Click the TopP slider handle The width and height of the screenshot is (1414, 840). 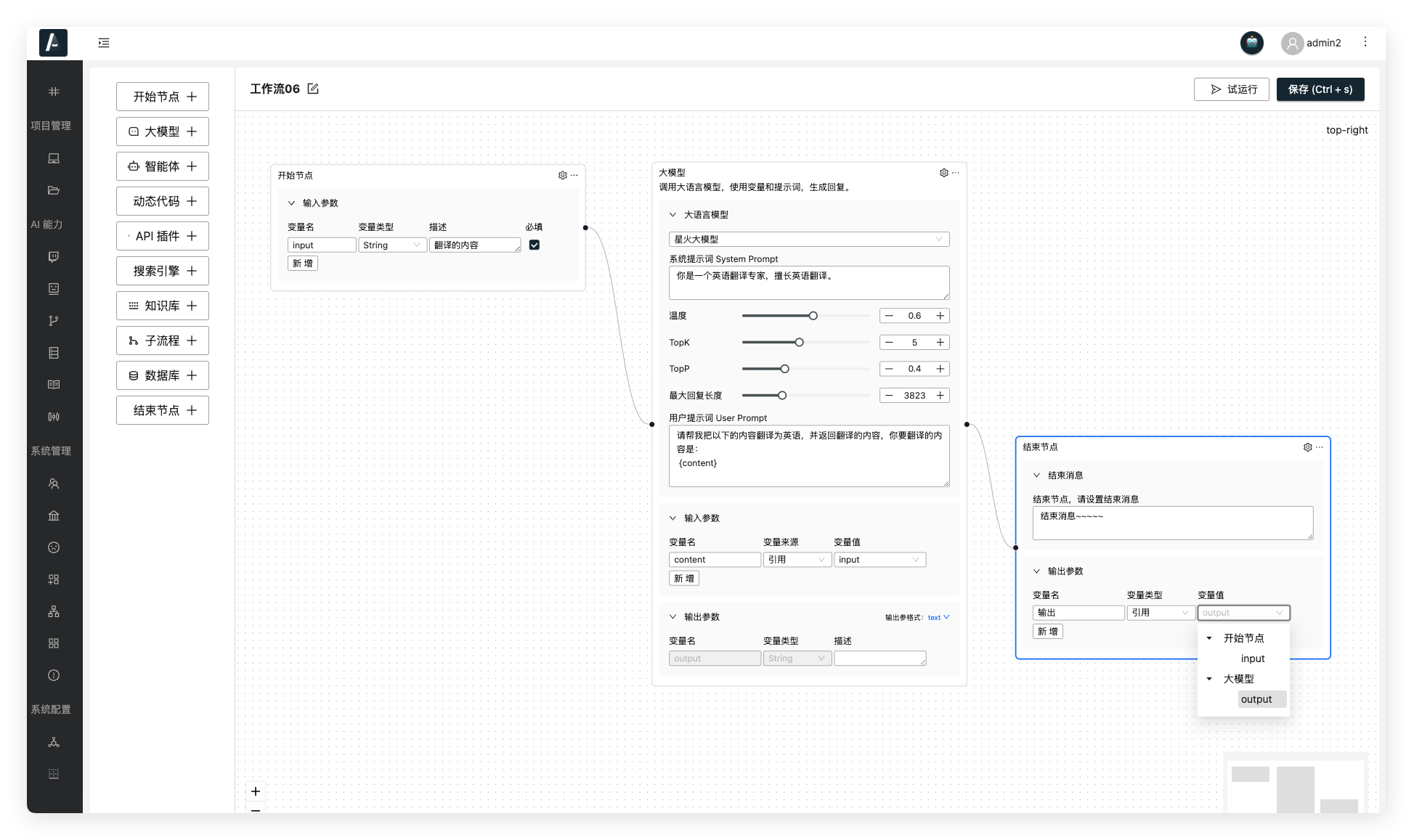coord(785,369)
